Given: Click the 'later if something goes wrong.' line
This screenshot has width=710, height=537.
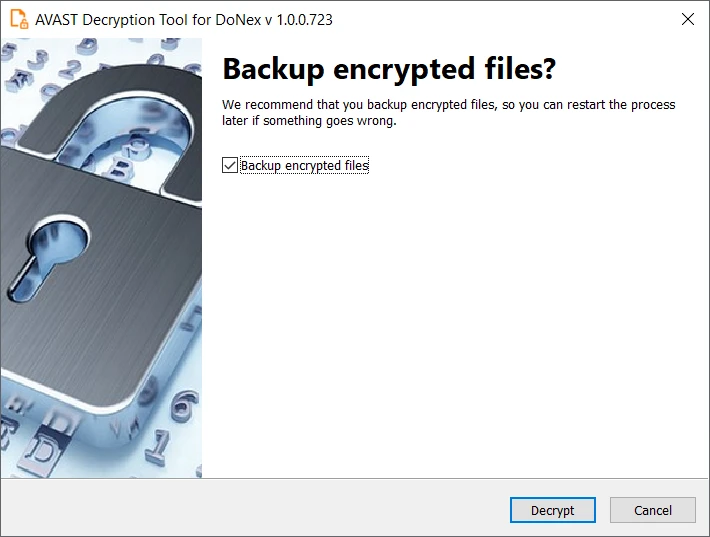Looking at the screenshot, I should click(x=309, y=121).
